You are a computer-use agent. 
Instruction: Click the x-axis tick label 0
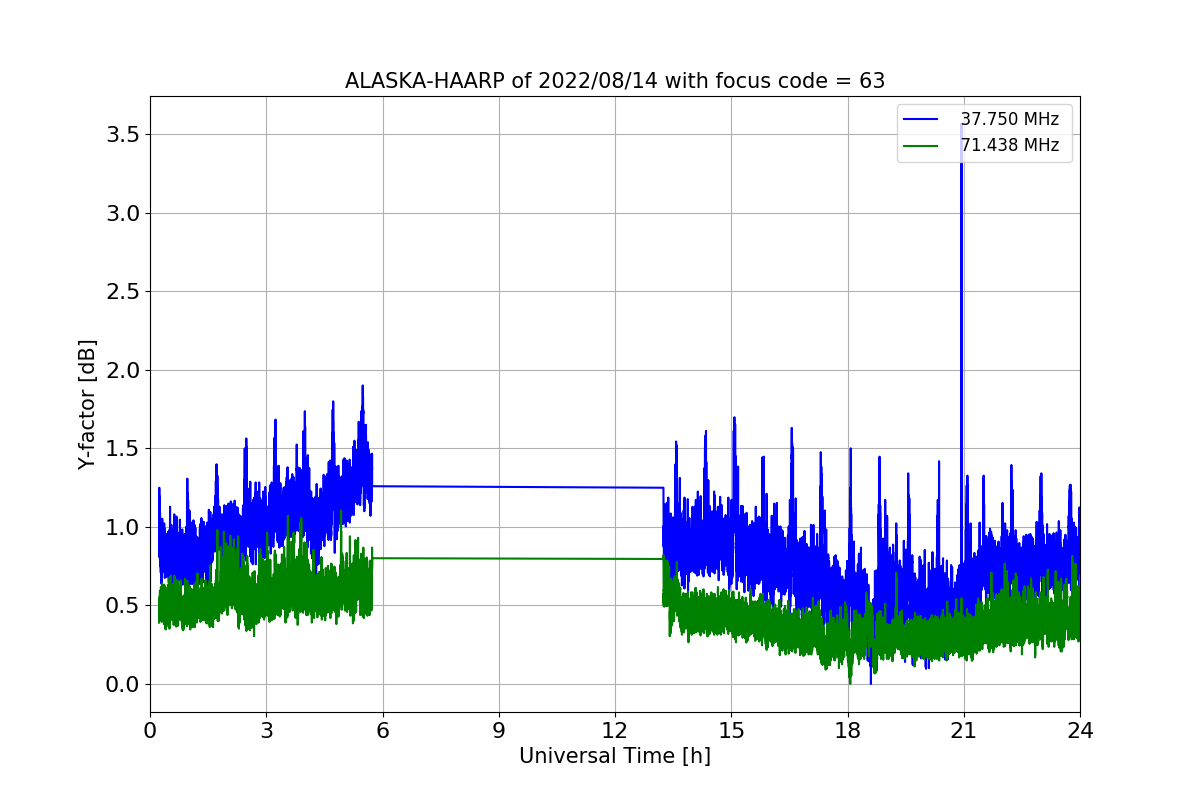150,731
